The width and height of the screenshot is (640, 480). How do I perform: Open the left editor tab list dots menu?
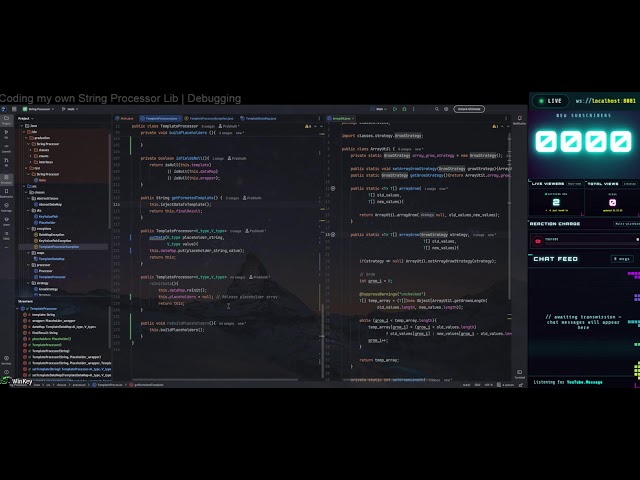[319, 118]
